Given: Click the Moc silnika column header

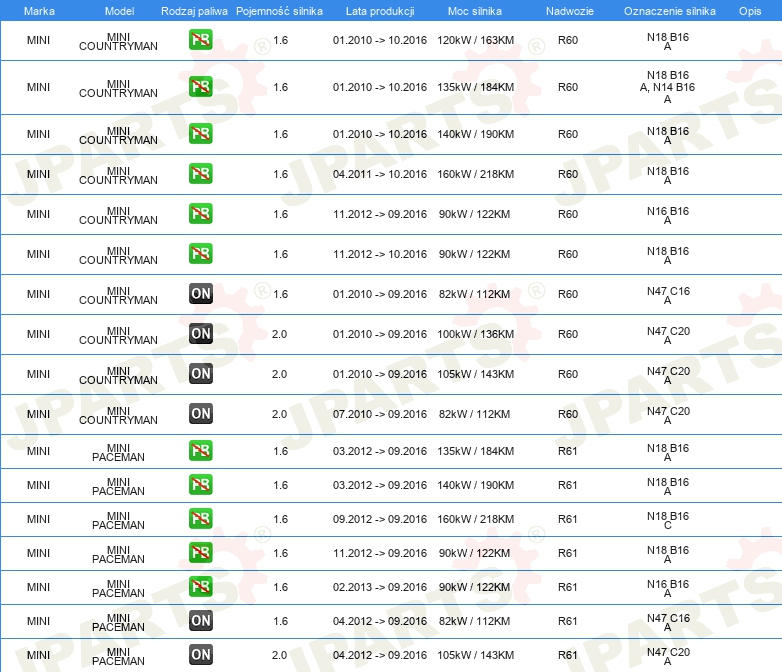Looking at the screenshot, I should click(475, 11).
